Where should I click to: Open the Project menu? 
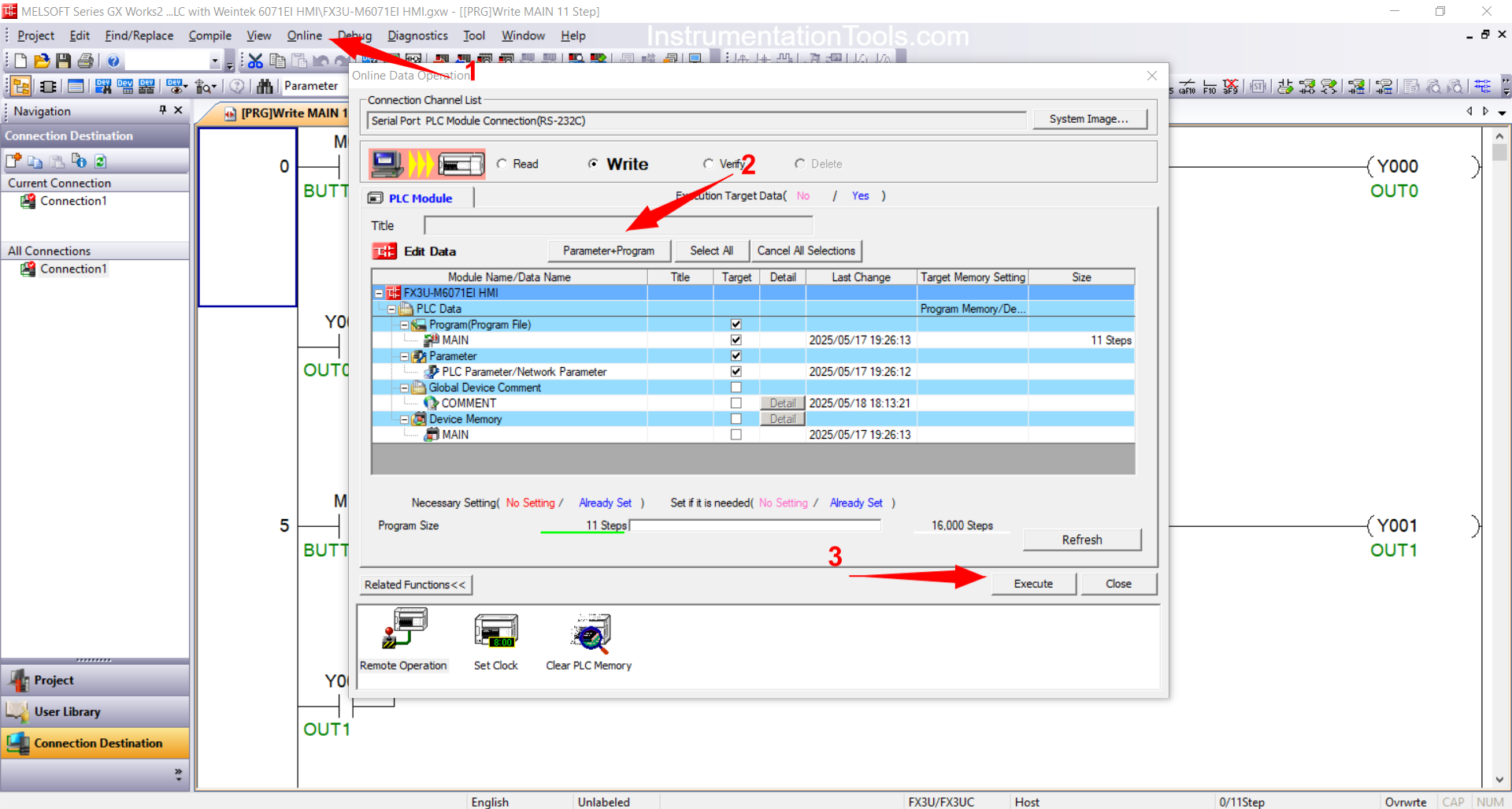click(35, 35)
